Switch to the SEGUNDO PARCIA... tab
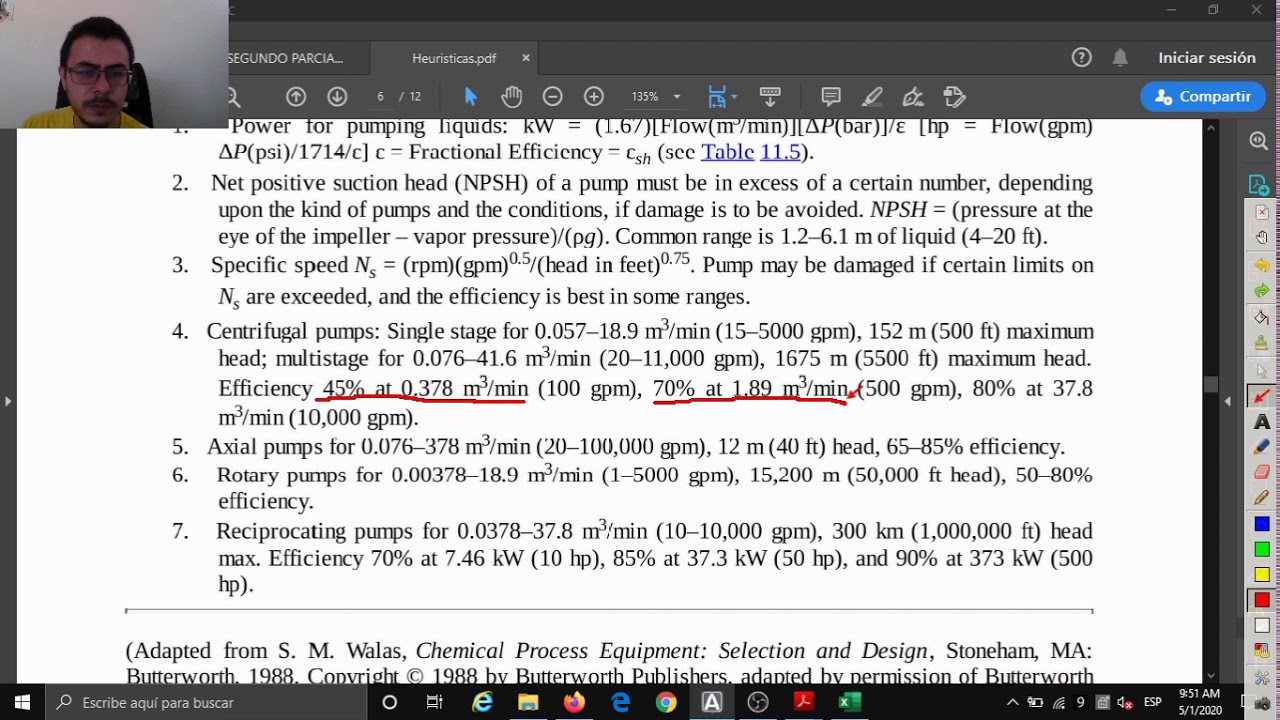 click(285, 58)
